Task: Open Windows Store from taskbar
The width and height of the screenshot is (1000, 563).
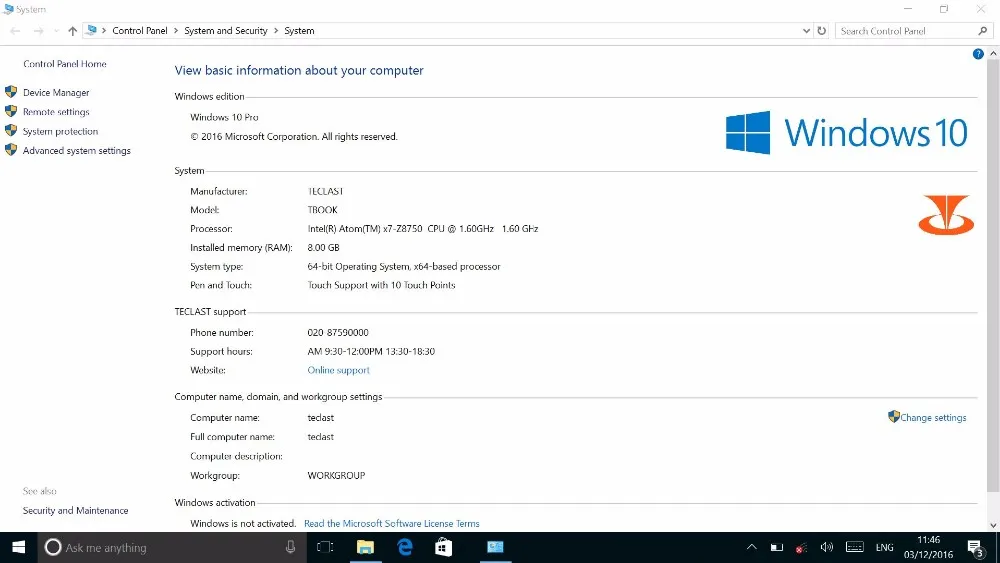Action: [x=443, y=547]
